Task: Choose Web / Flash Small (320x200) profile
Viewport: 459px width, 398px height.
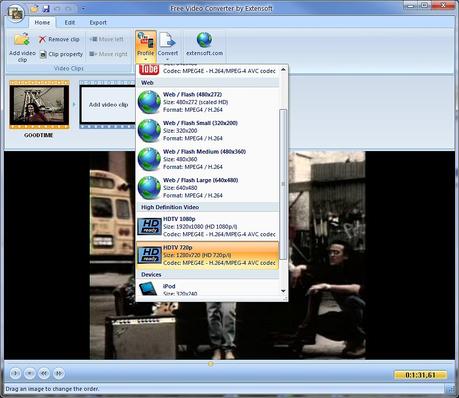Action: (207, 131)
